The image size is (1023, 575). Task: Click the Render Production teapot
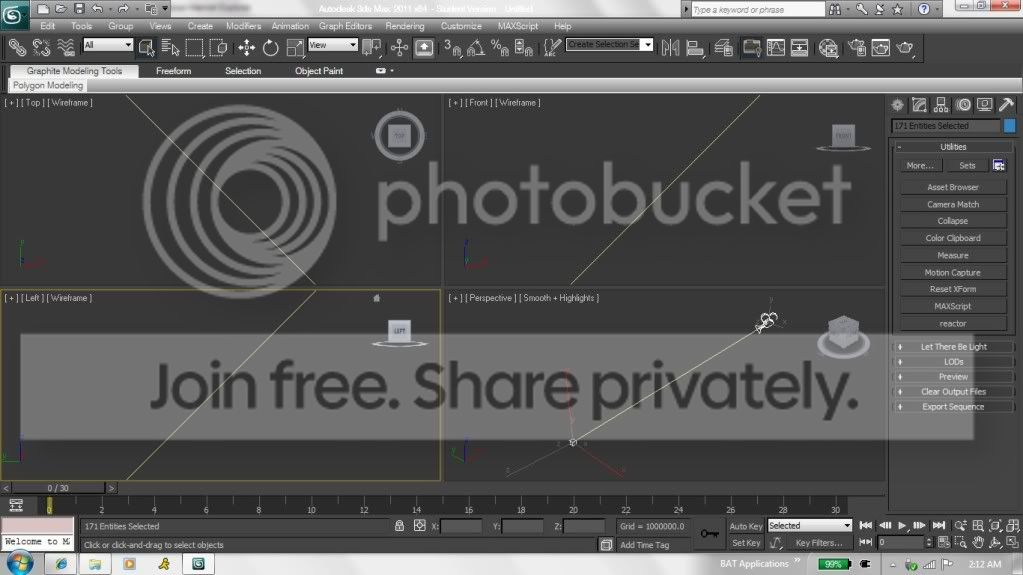[905, 48]
